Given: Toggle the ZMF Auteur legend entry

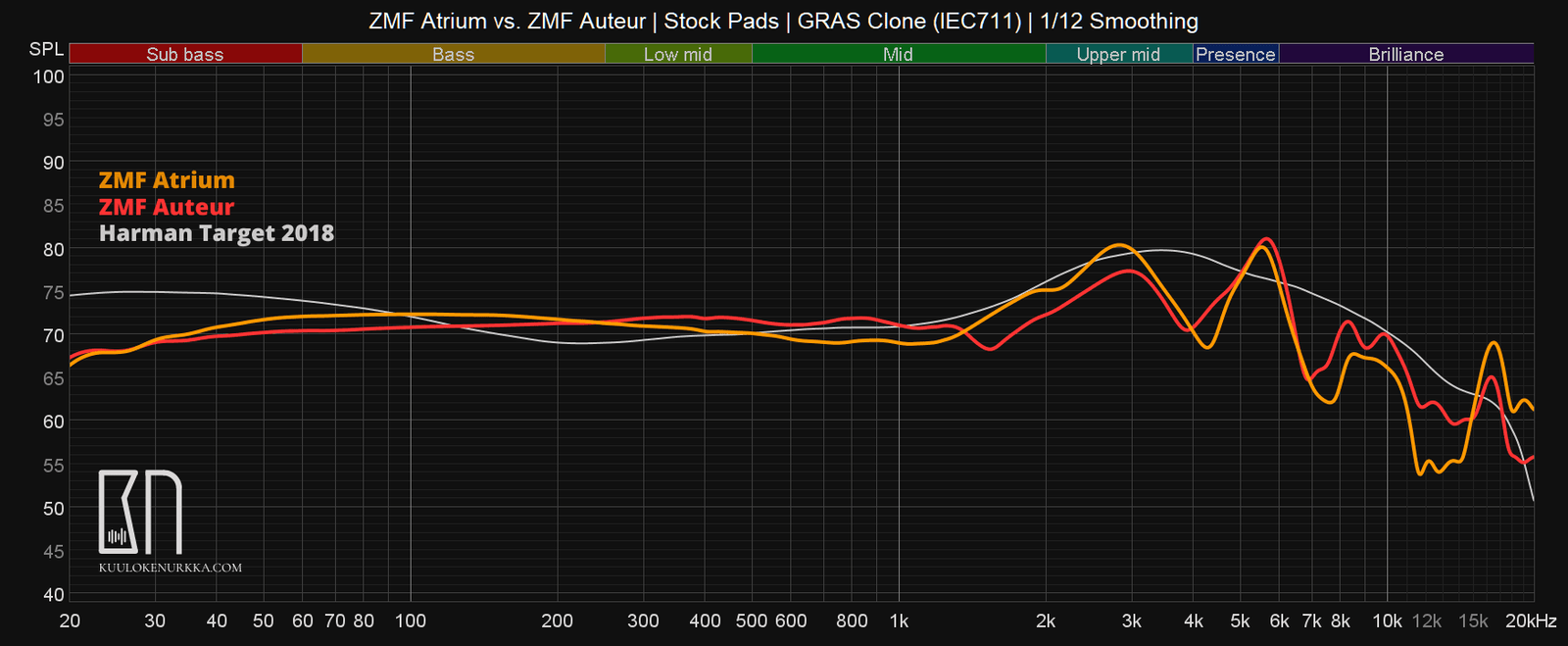Looking at the screenshot, I should [167, 207].
